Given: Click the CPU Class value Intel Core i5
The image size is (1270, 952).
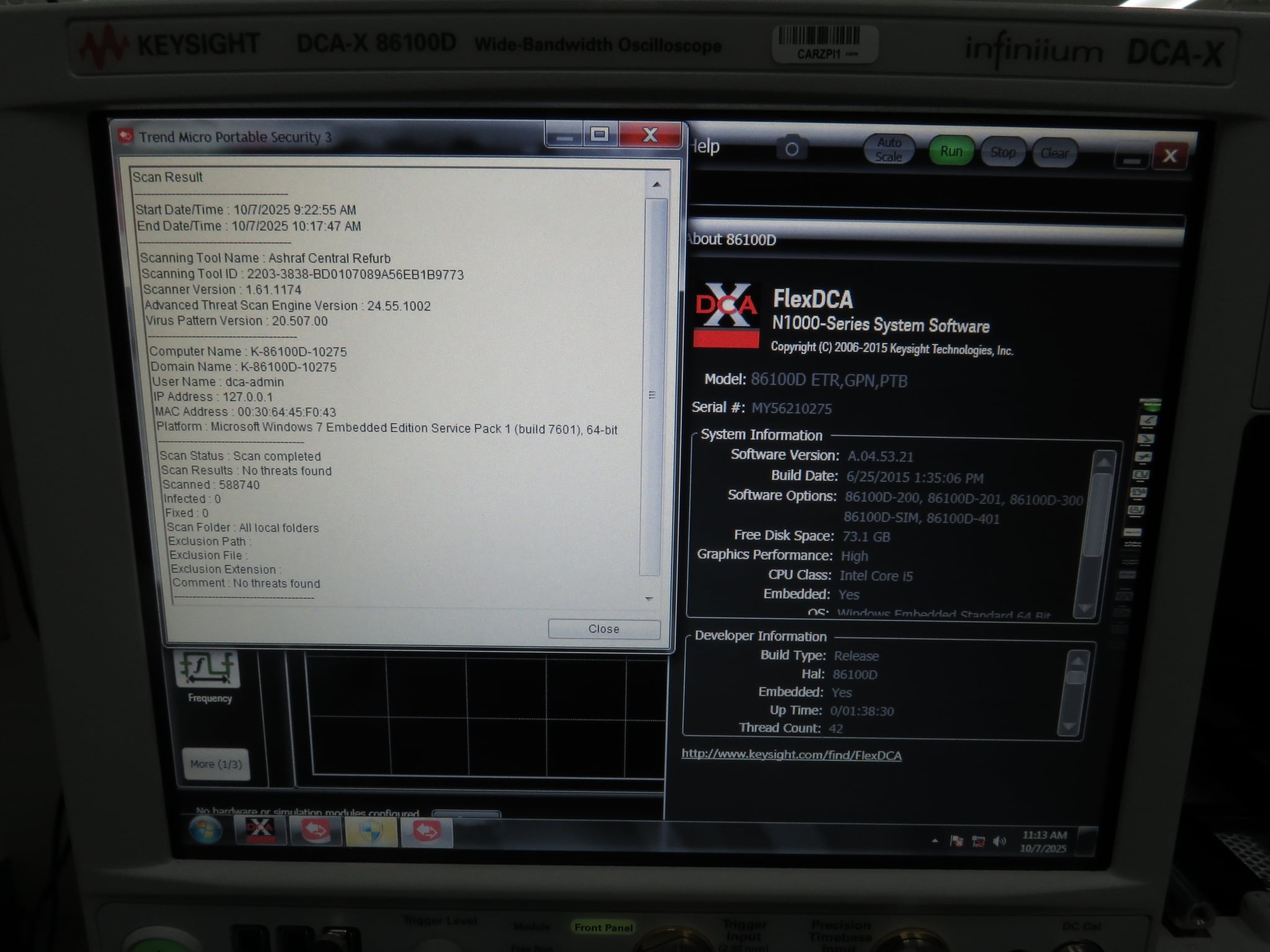Looking at the screenshot, I should [876, 576].
